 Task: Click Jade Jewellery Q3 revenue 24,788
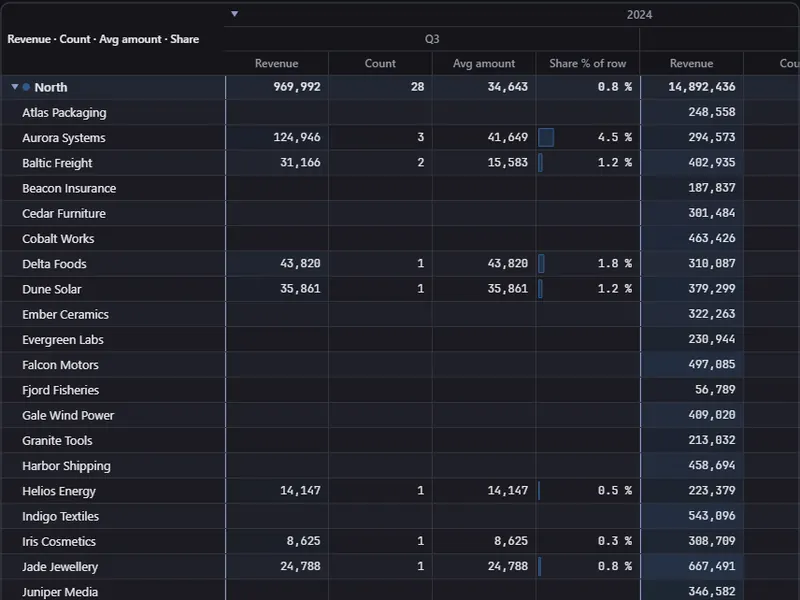301,566
